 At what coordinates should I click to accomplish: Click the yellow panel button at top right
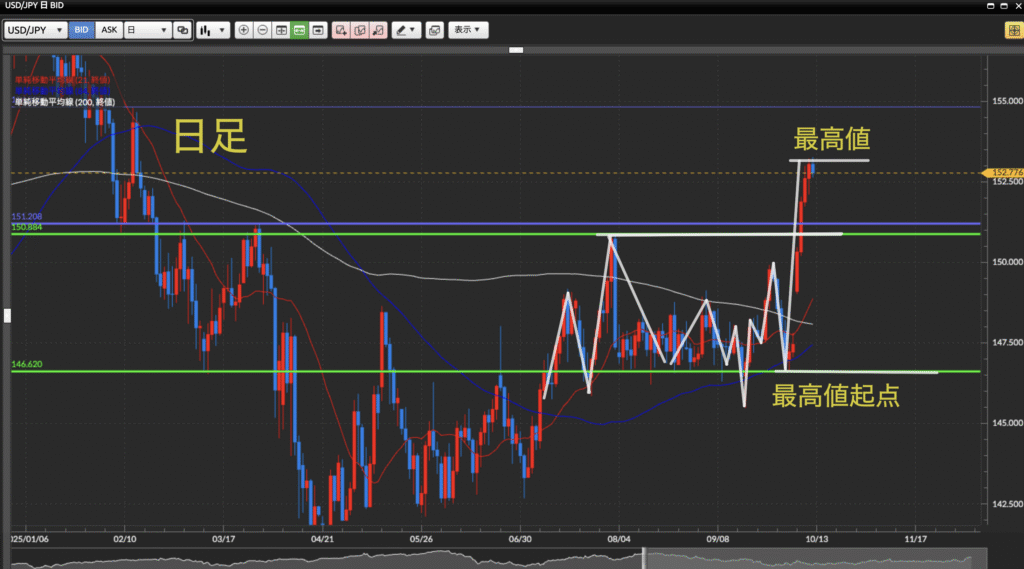click(1012, 31)
